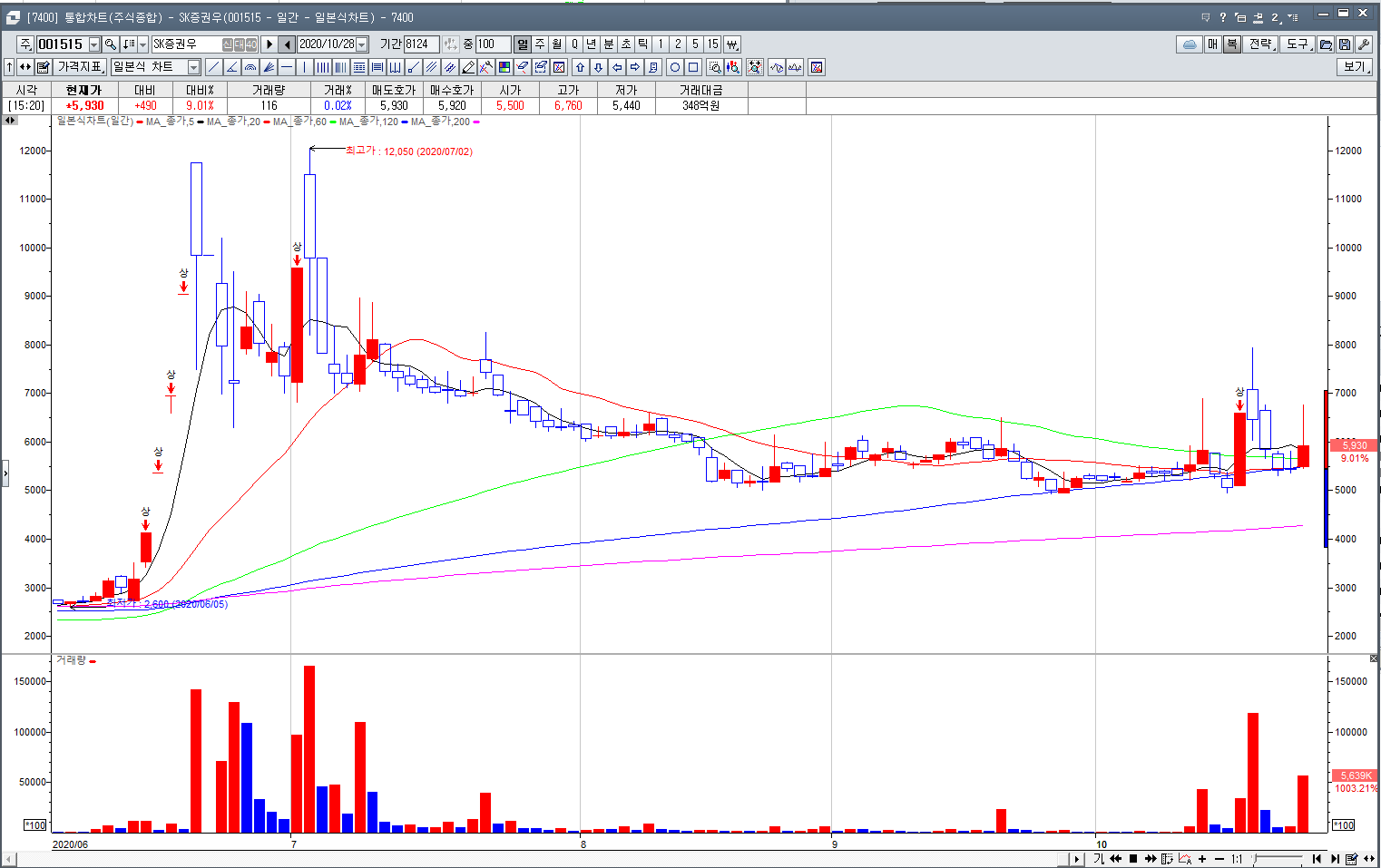Click the 15 interval button
The height and width of the screenshot is (868, 1381).
click(713, 44)
